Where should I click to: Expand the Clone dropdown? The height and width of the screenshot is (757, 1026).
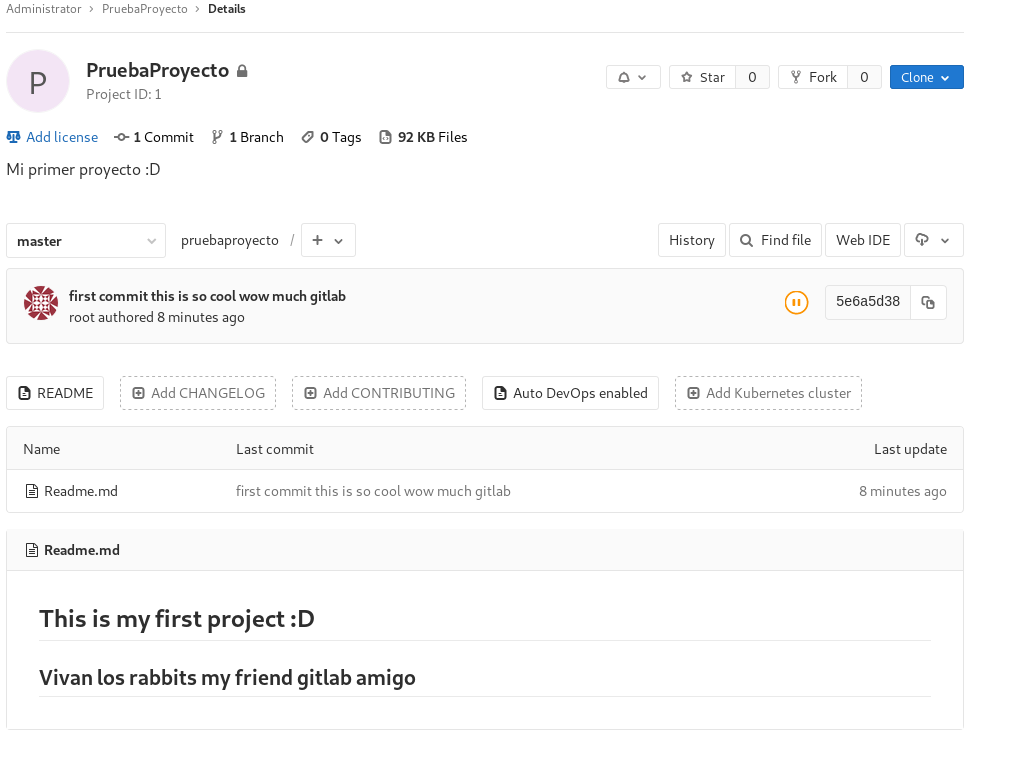tap(926, 77)
